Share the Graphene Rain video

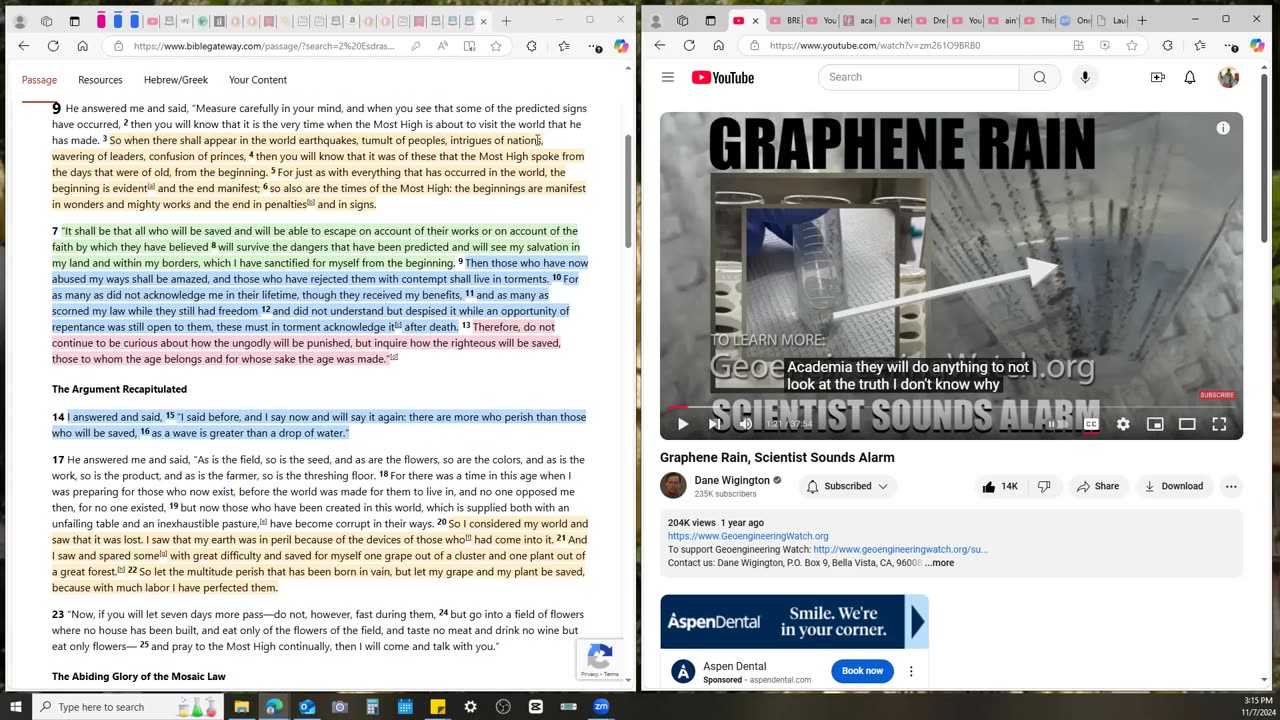1098,486
